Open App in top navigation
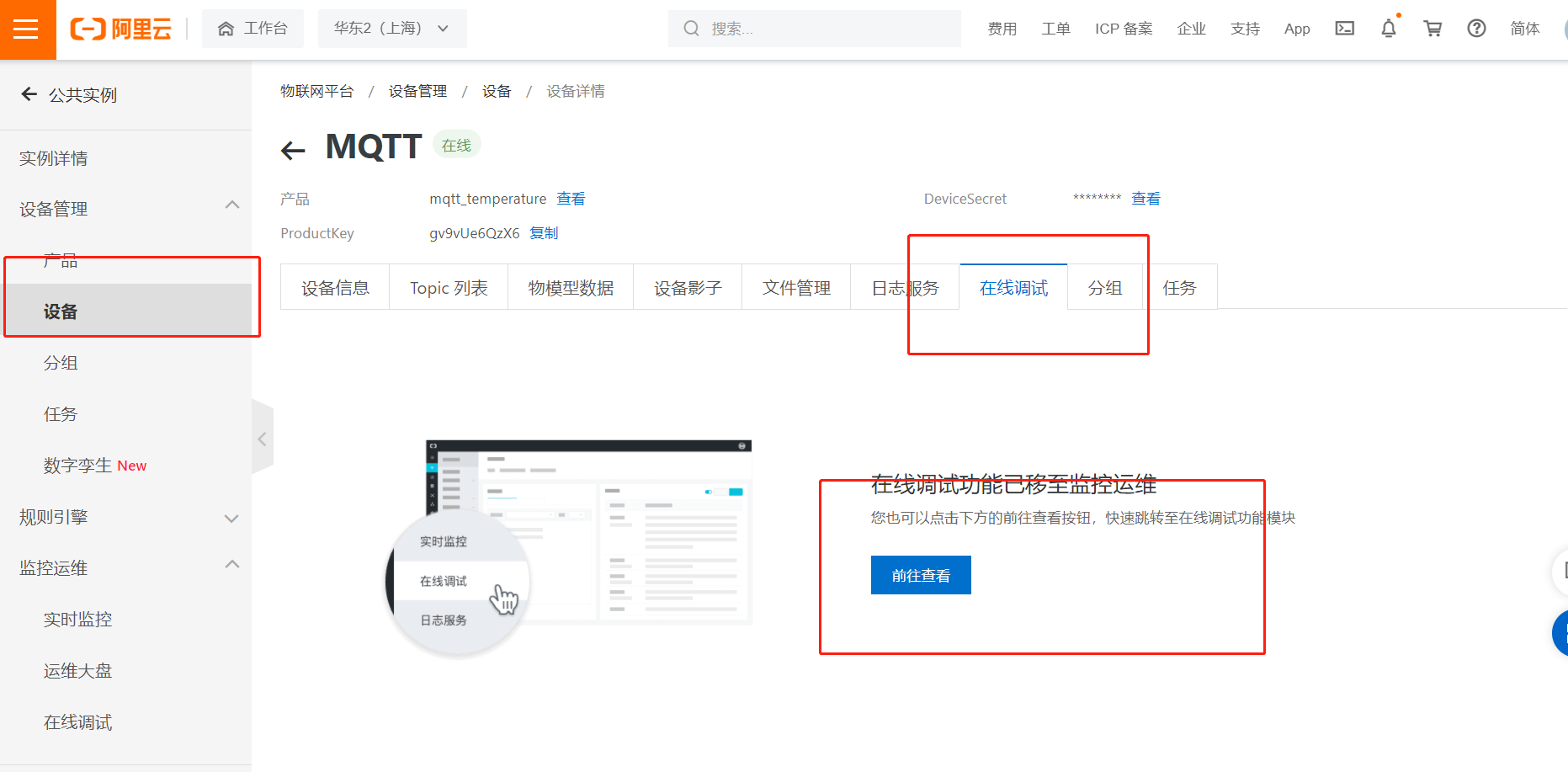 (x=1297, y=29)
